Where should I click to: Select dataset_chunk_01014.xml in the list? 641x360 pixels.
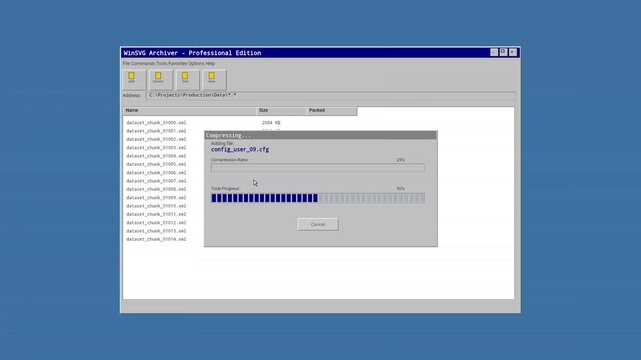click(156, 239)
